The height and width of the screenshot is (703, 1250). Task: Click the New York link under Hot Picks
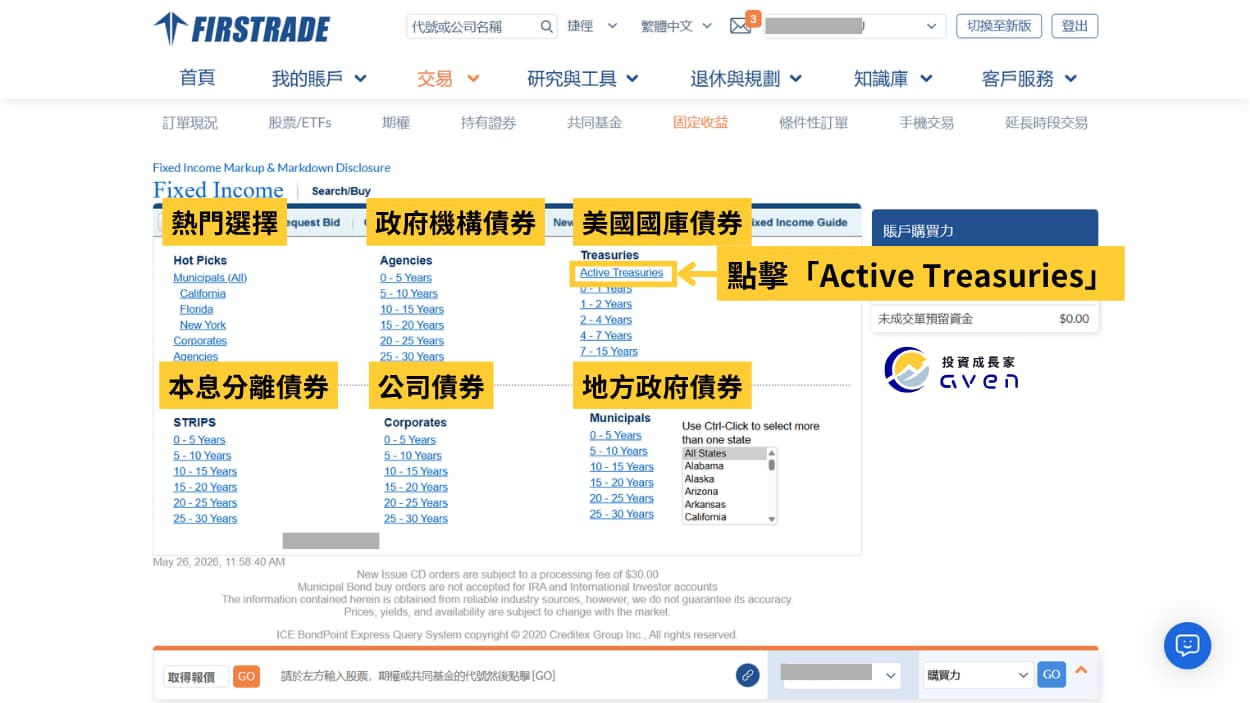203,325
